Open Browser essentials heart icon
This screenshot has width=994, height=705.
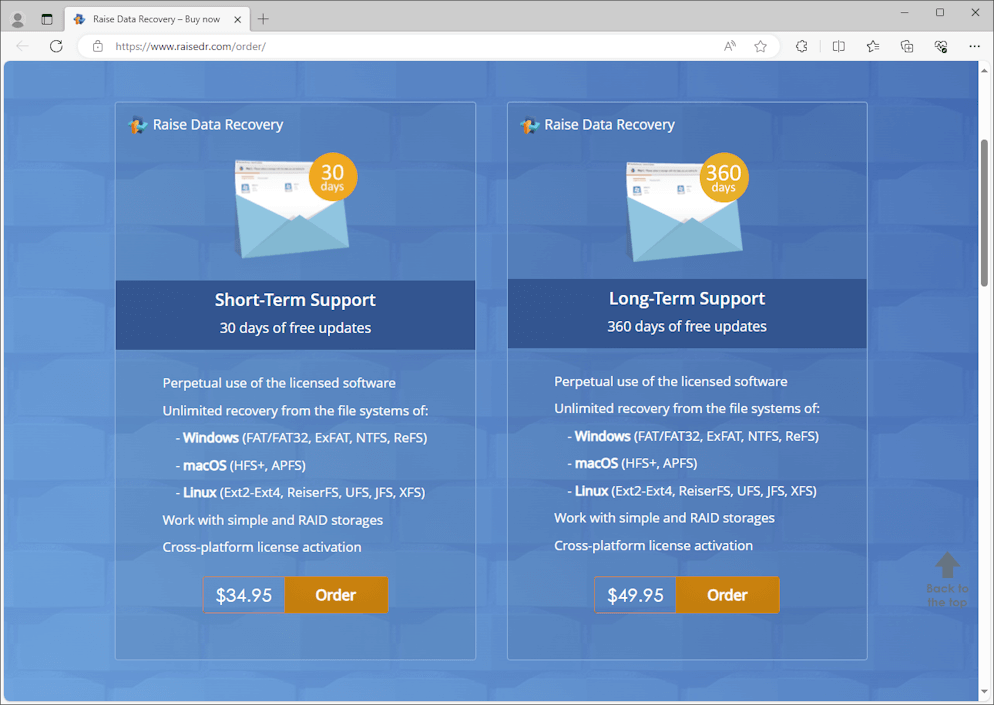941,46
